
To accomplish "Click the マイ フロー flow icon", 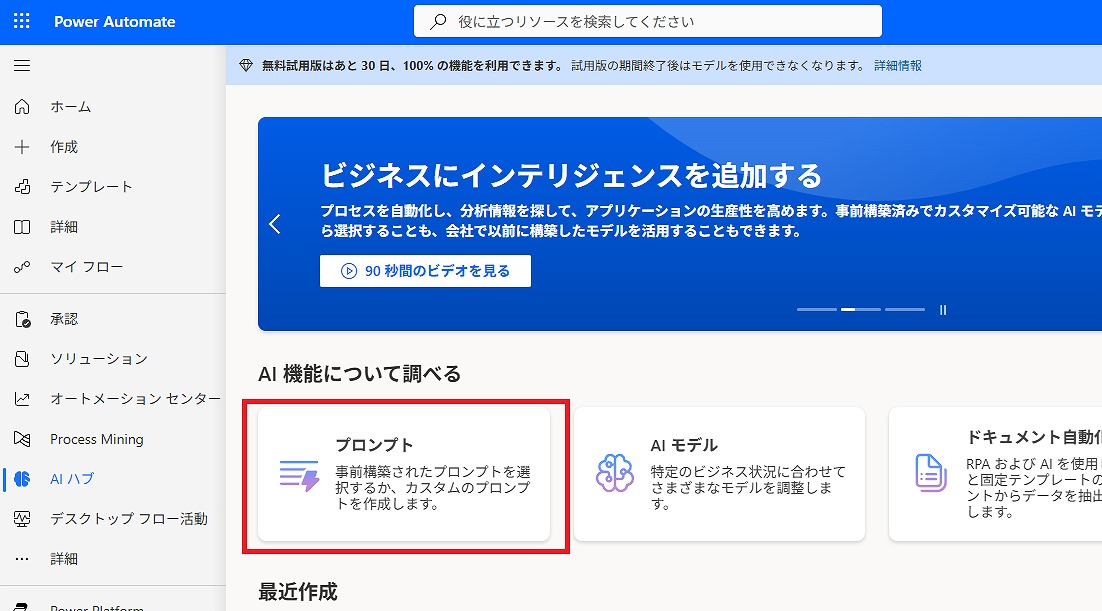I will click(22, 267).
